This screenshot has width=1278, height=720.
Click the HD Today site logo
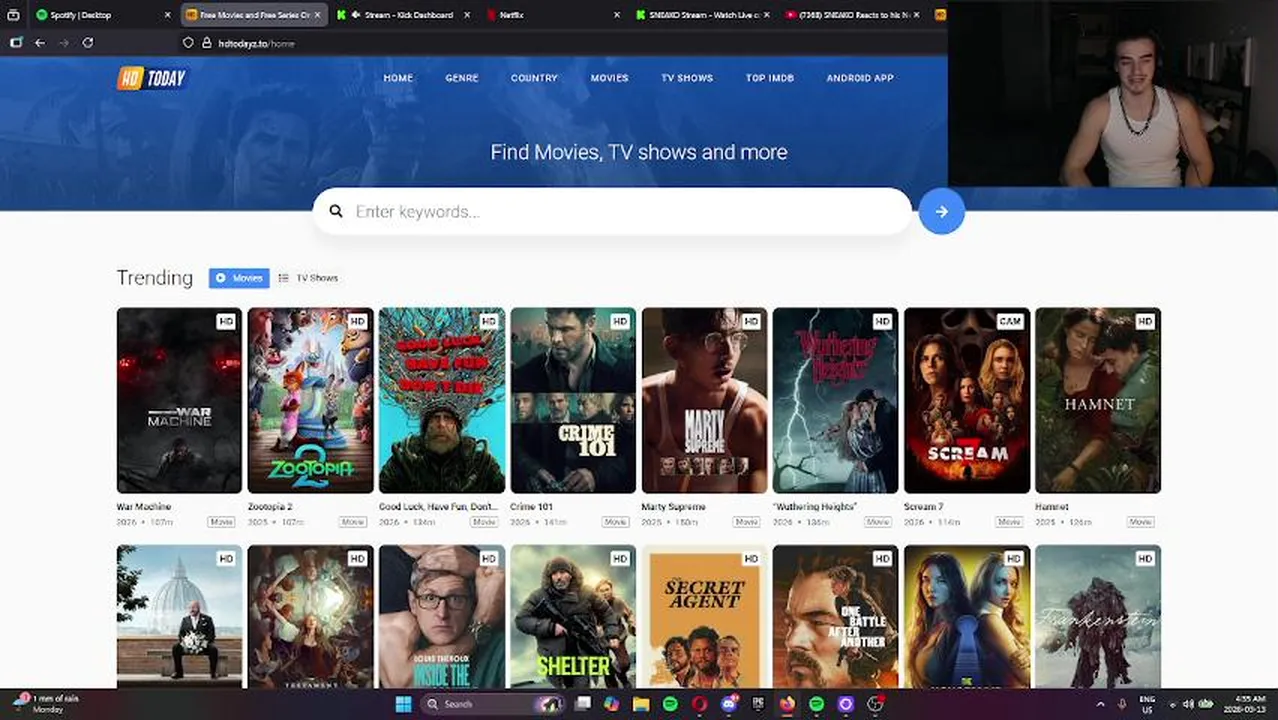pos(152,78)
